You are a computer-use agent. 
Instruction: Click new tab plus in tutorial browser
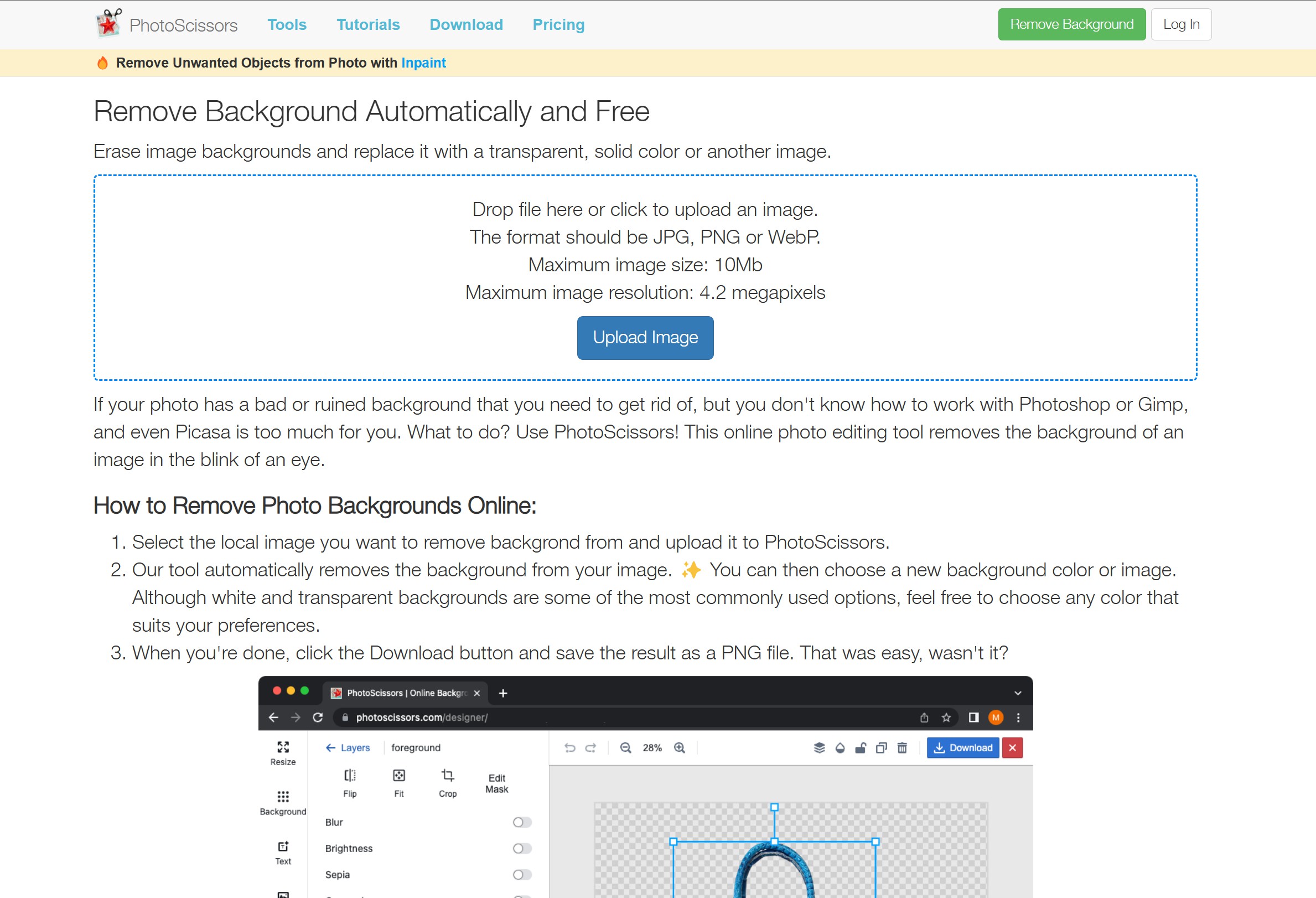[x=503, y=693]
